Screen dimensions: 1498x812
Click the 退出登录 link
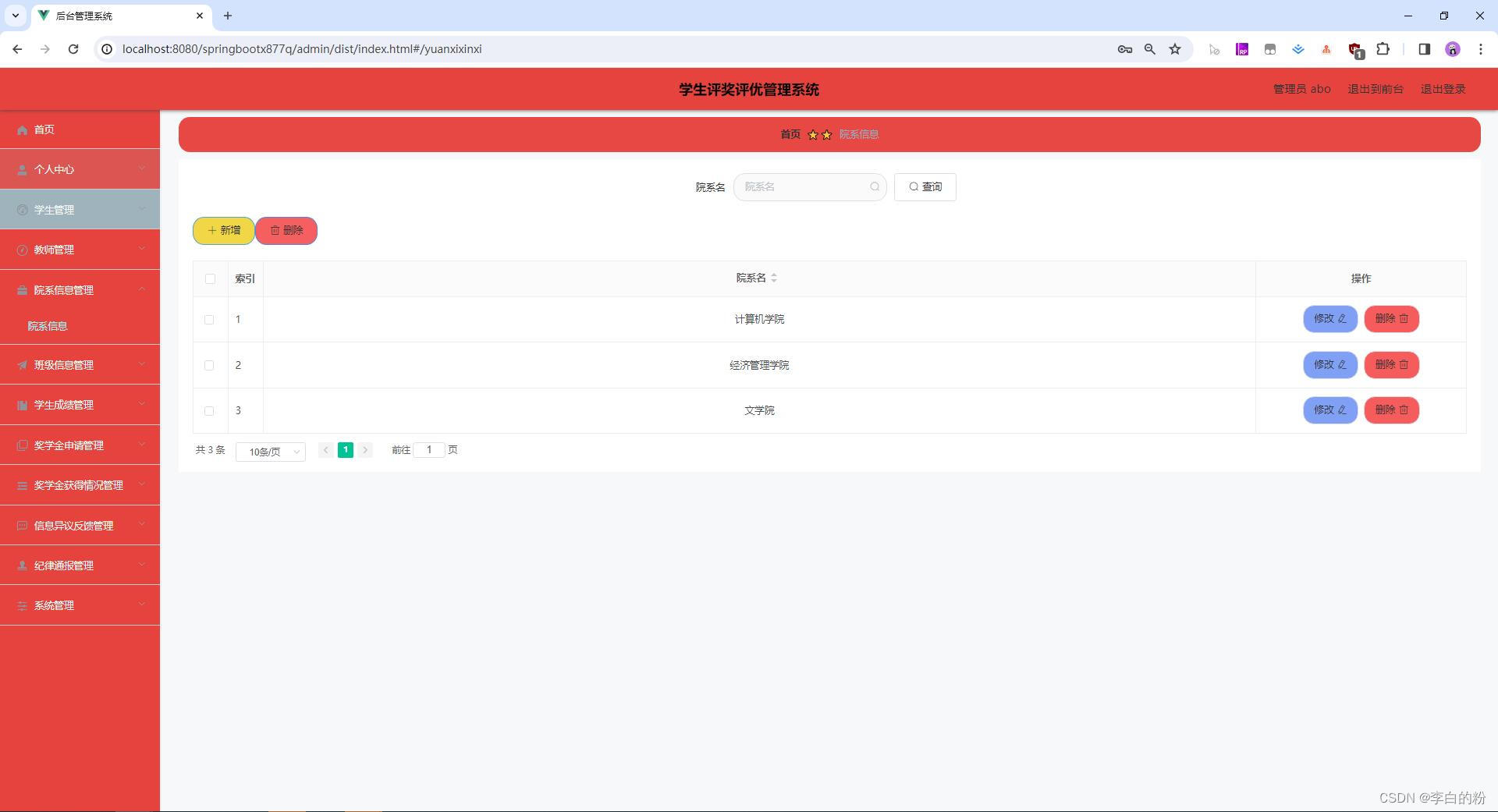tap(1443, 89)
